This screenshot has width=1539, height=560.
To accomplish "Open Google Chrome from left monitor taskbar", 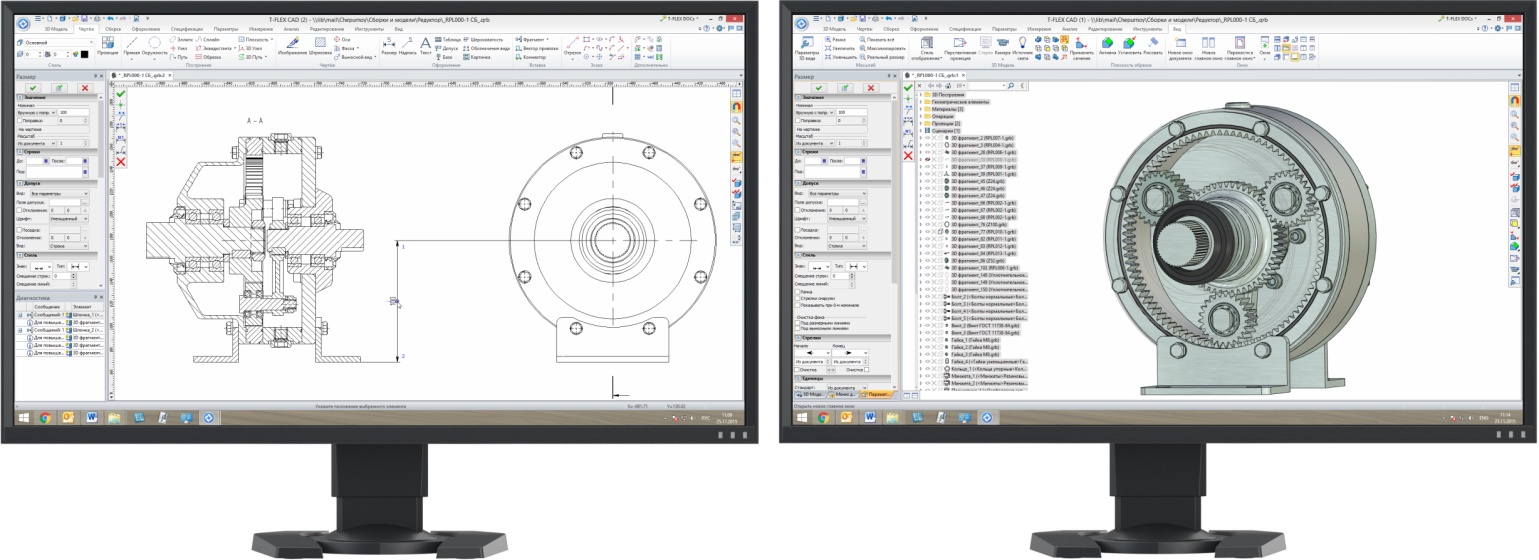I will tap(45, 419).
